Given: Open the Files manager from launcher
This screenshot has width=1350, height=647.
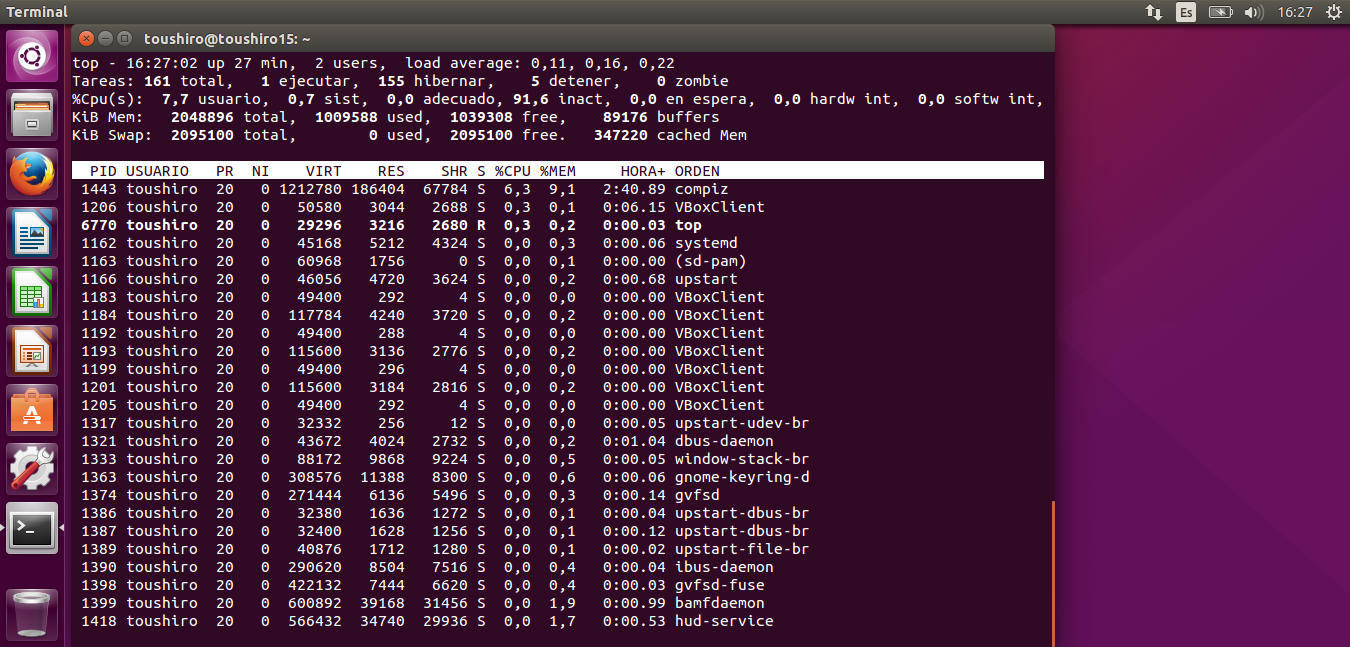Looking at the screenshot, I should coord(33,115).
